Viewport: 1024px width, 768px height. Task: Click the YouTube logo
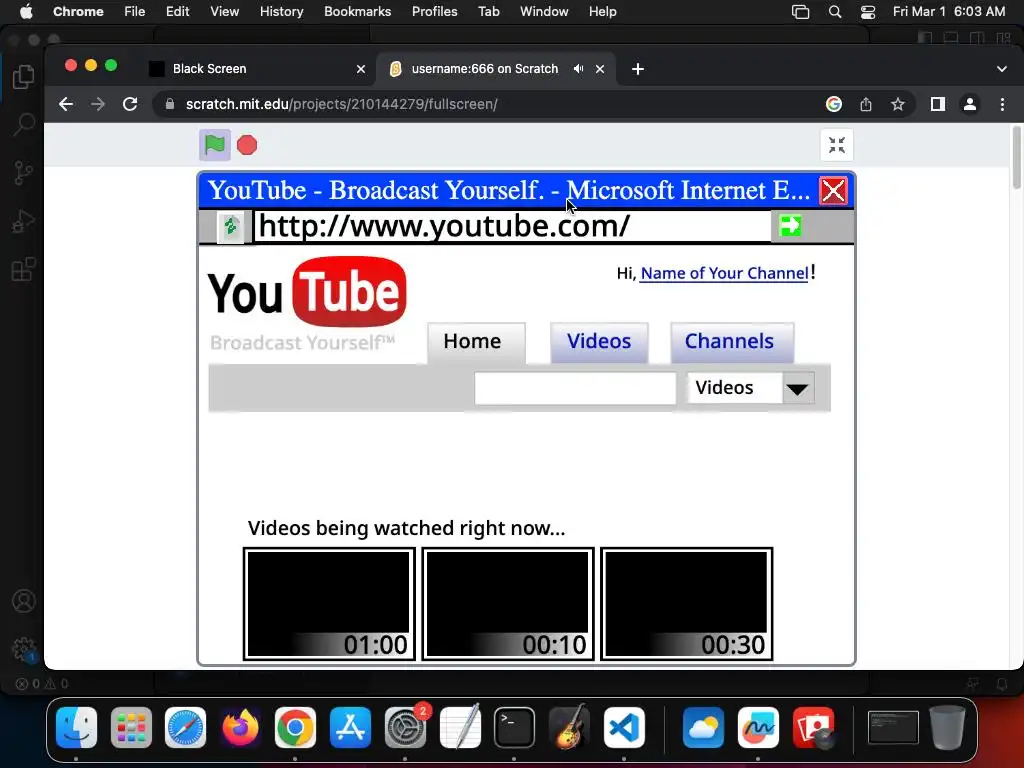(x=307, y=292)
